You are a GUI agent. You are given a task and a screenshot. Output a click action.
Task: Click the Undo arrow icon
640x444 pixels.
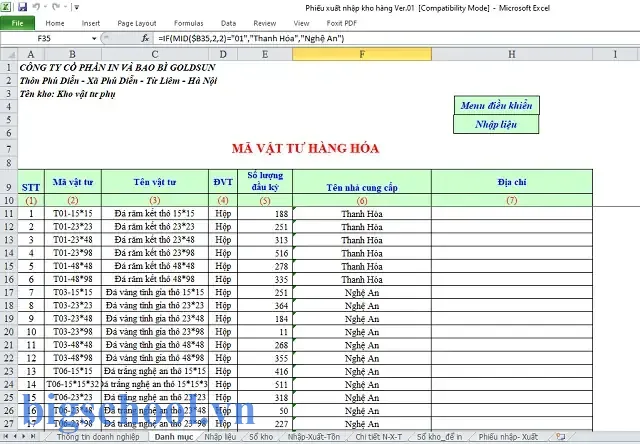coord(36,7)
